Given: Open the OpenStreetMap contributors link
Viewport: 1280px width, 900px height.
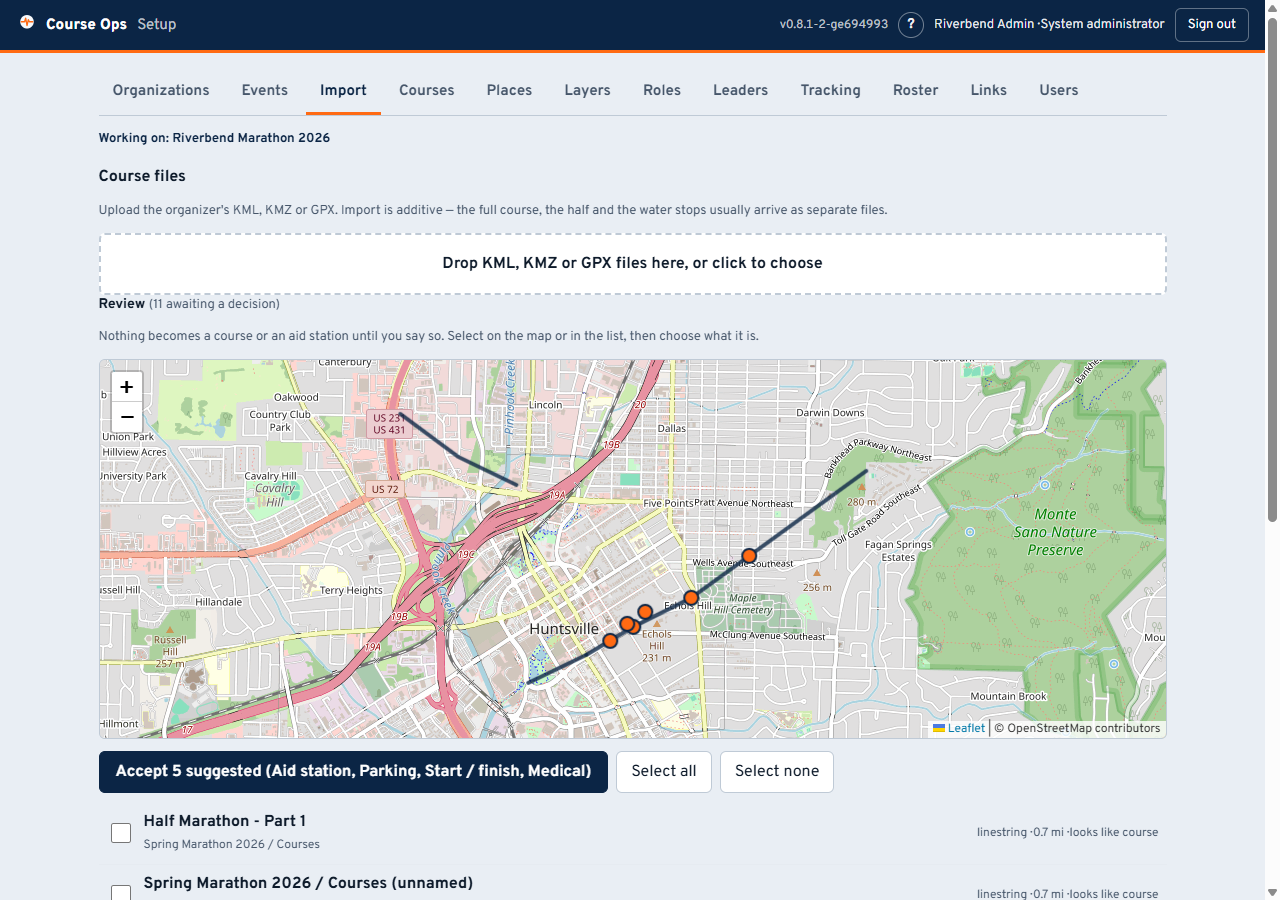Looking at the screenshot, I should 1084,728.
